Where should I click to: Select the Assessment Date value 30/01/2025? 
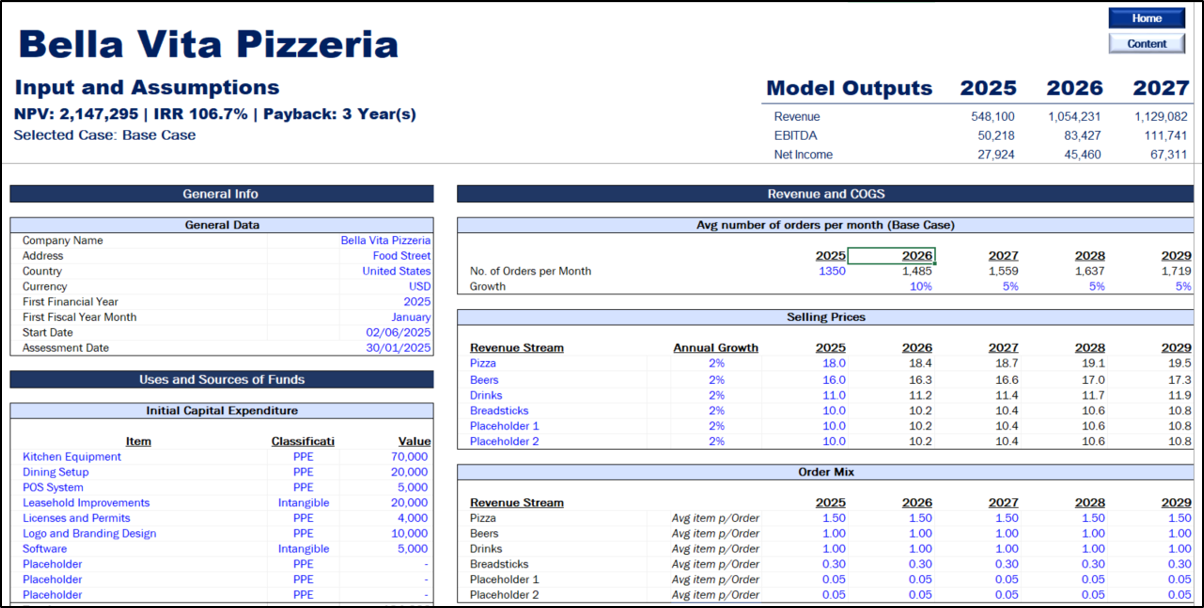398,348
